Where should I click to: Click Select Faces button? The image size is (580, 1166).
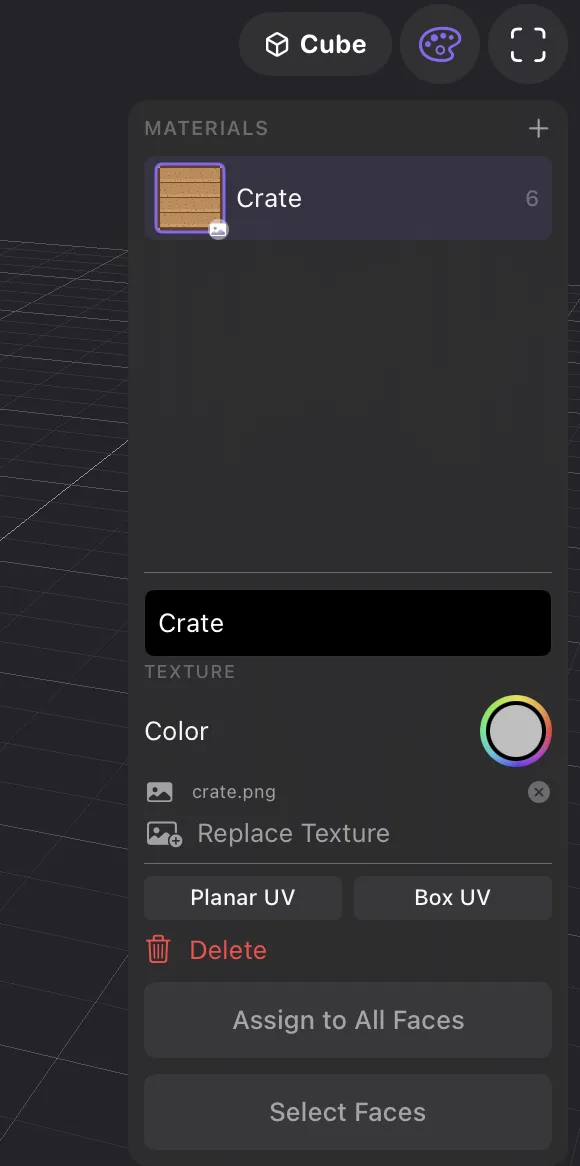point(348,1112)
